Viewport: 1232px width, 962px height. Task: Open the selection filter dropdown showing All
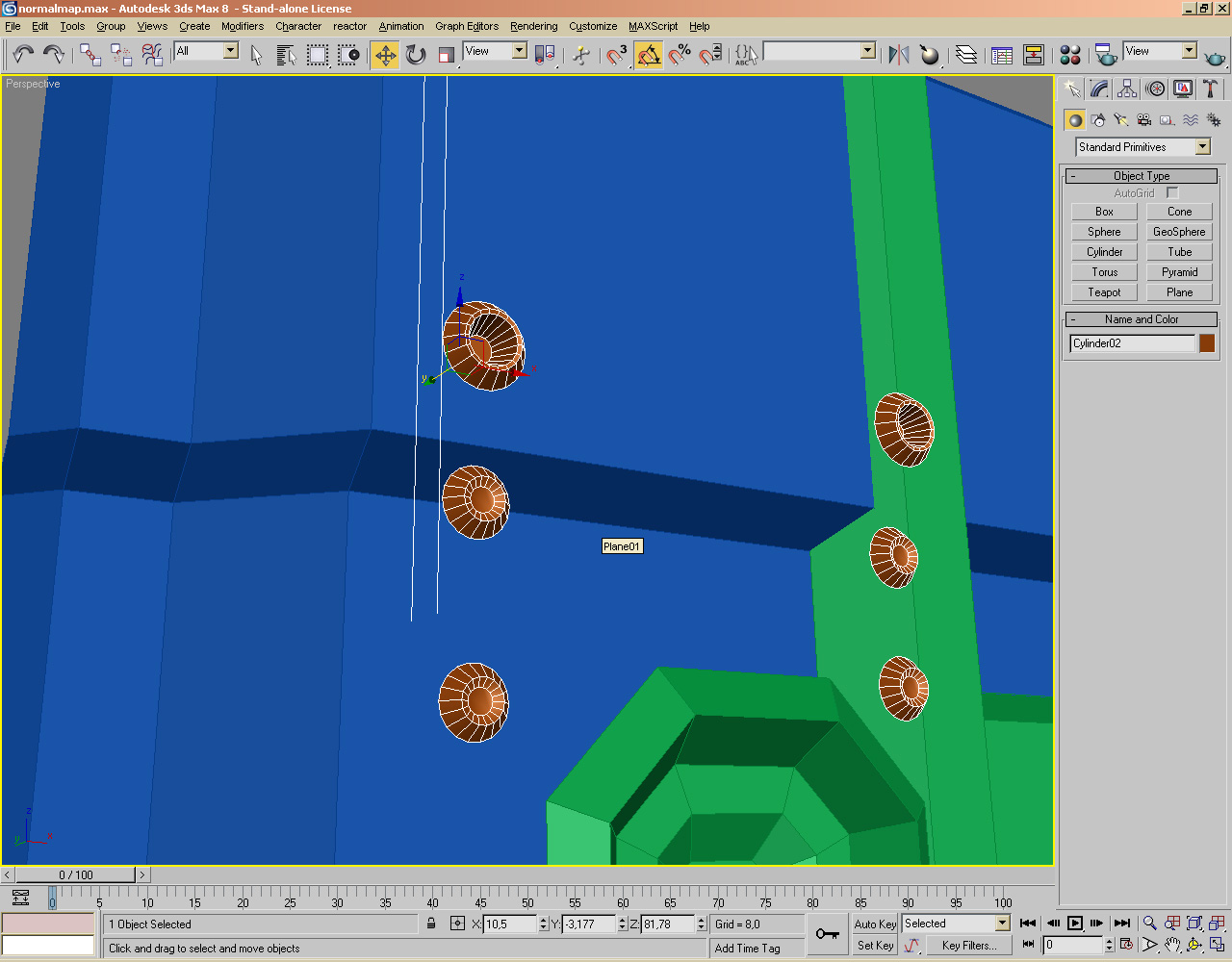pyautogui.click(x=228, y=51)
